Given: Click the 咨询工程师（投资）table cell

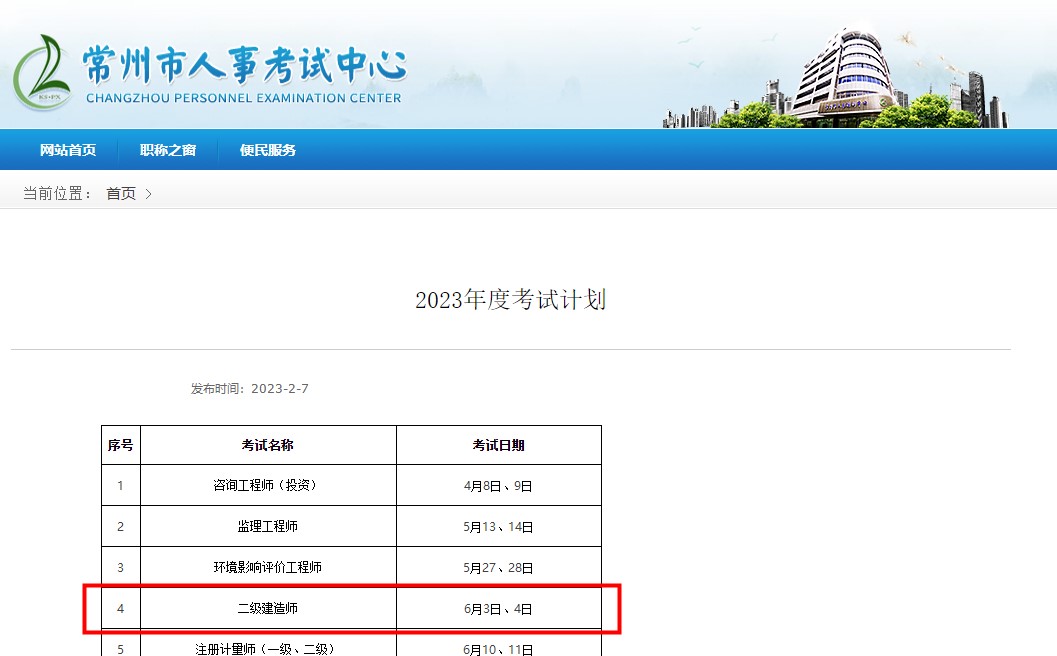Looking at the screenshot, I should (264, 485).
